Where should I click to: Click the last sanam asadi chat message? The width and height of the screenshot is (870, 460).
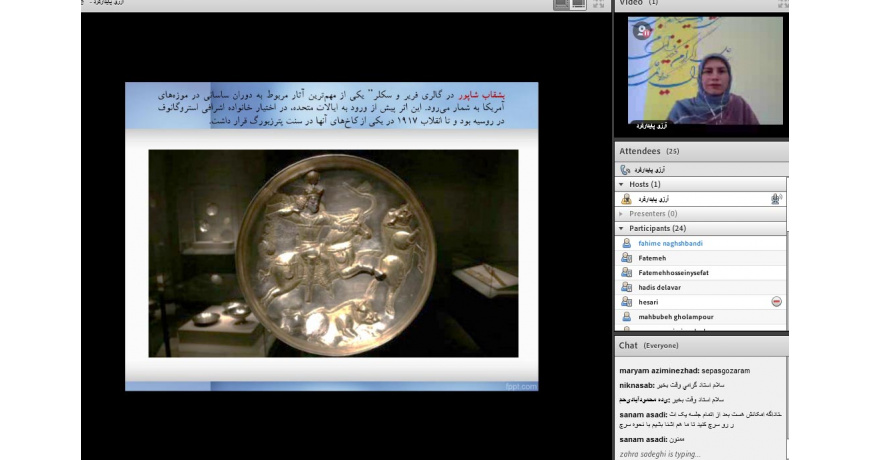tap(652, 439)
